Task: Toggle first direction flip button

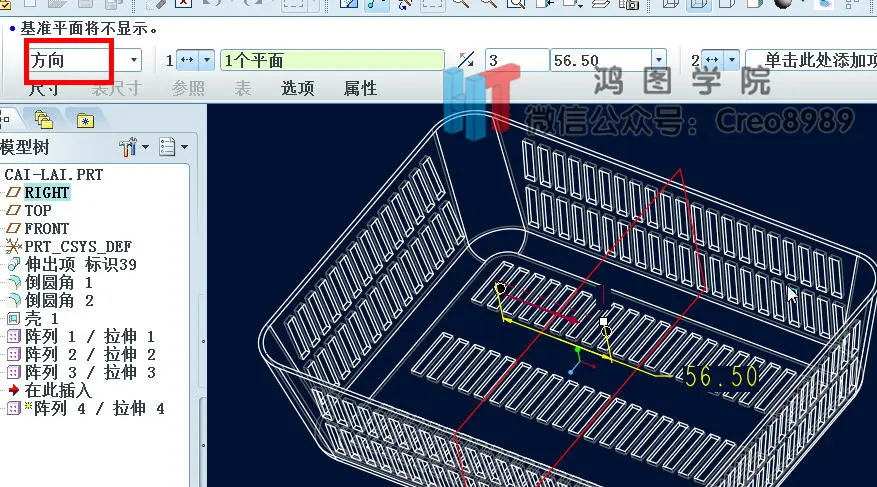Action: pos(187,60)
